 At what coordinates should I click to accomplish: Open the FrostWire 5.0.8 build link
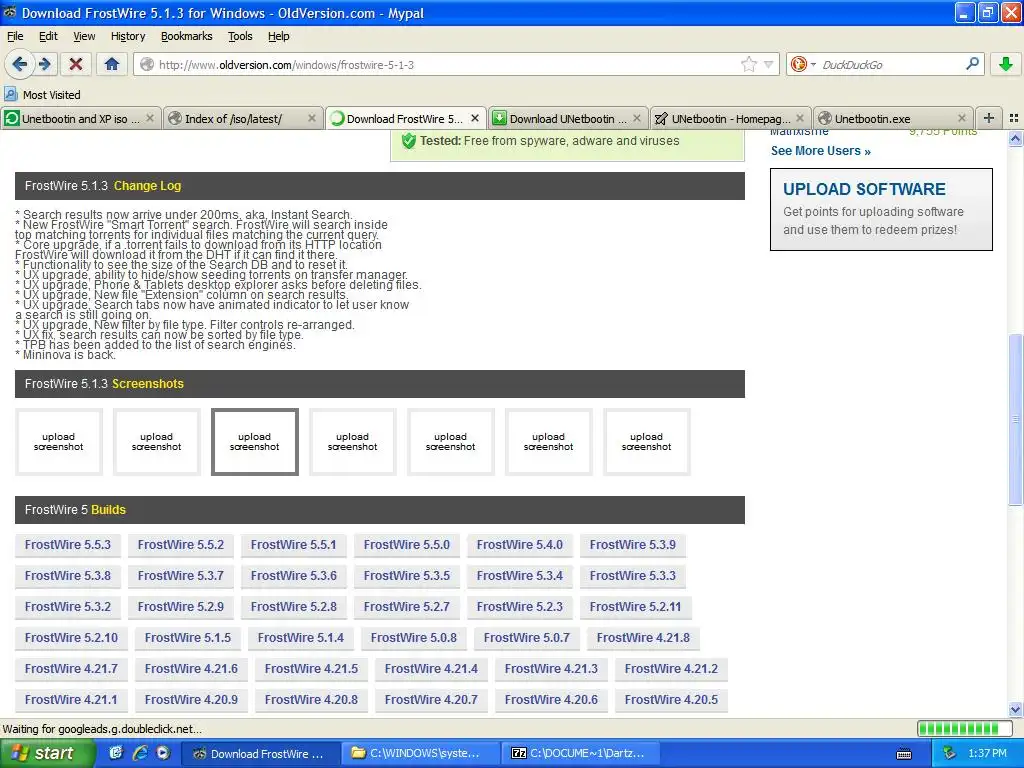tap(414, 637)
